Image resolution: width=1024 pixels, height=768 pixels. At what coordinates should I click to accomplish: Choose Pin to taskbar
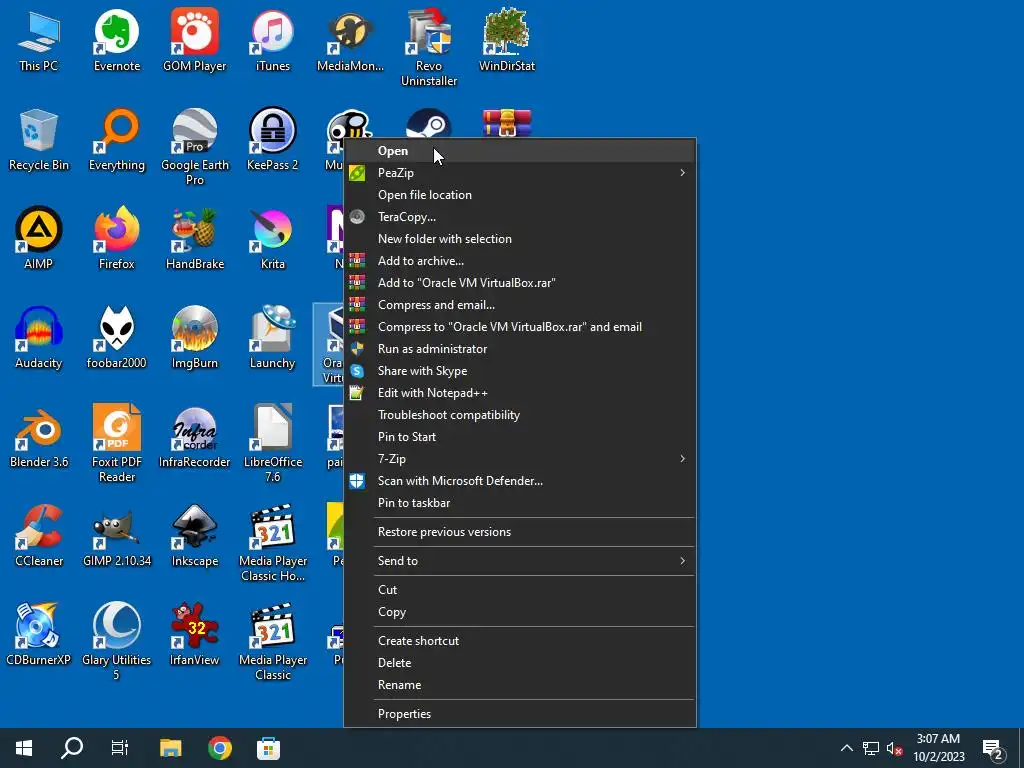pyautogui.click(x=520, y=503)
